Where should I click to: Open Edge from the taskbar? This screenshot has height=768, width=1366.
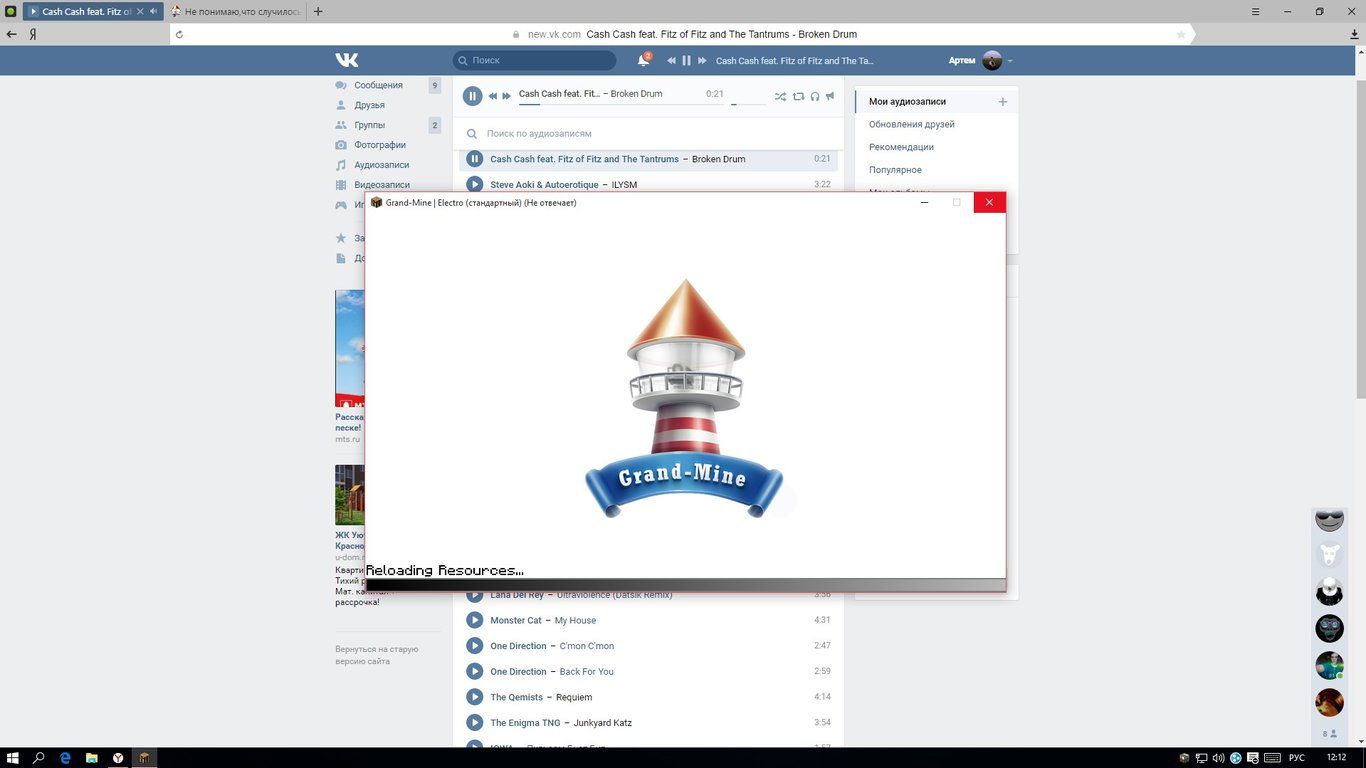point(66,758)
